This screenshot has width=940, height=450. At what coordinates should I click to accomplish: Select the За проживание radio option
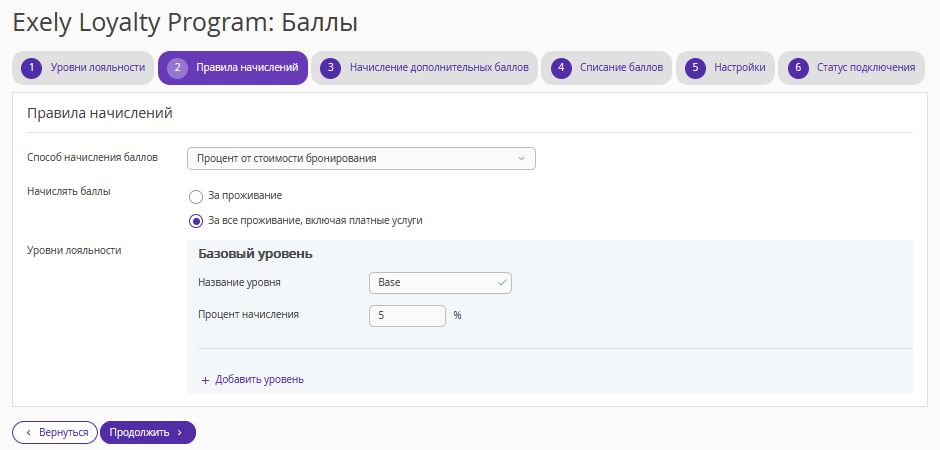coord(195,197)
